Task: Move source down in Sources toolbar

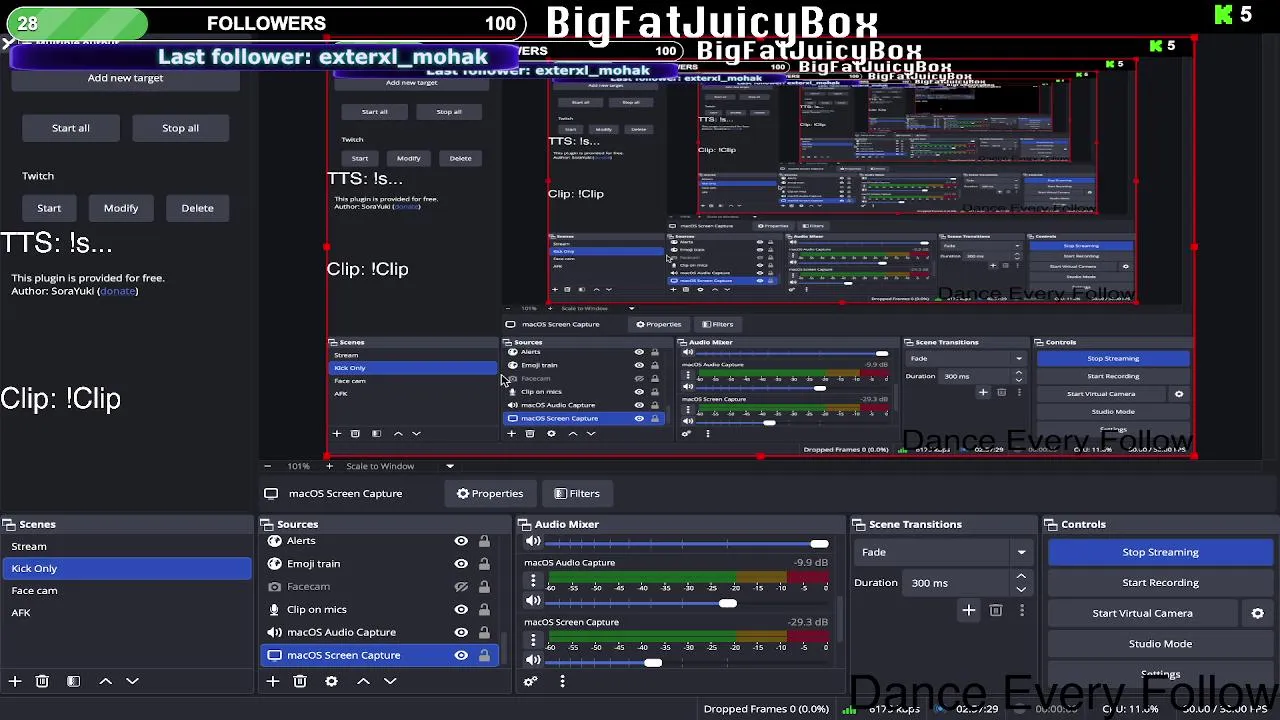Action: pos(390,681)
